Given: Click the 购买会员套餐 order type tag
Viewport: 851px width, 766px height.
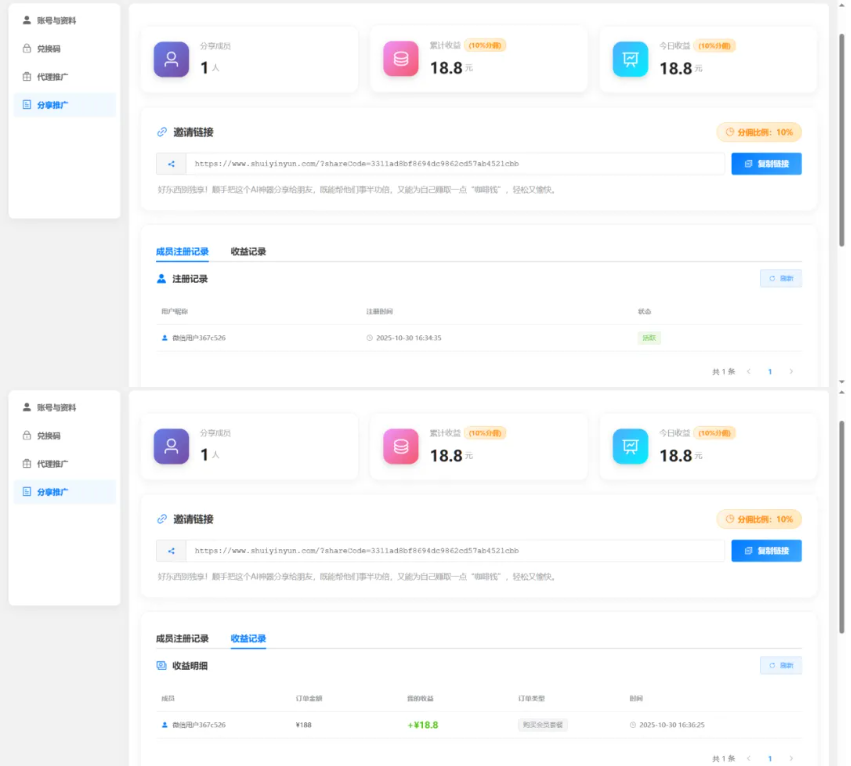Looking at the screenshot, I should [x=543, y=725].
